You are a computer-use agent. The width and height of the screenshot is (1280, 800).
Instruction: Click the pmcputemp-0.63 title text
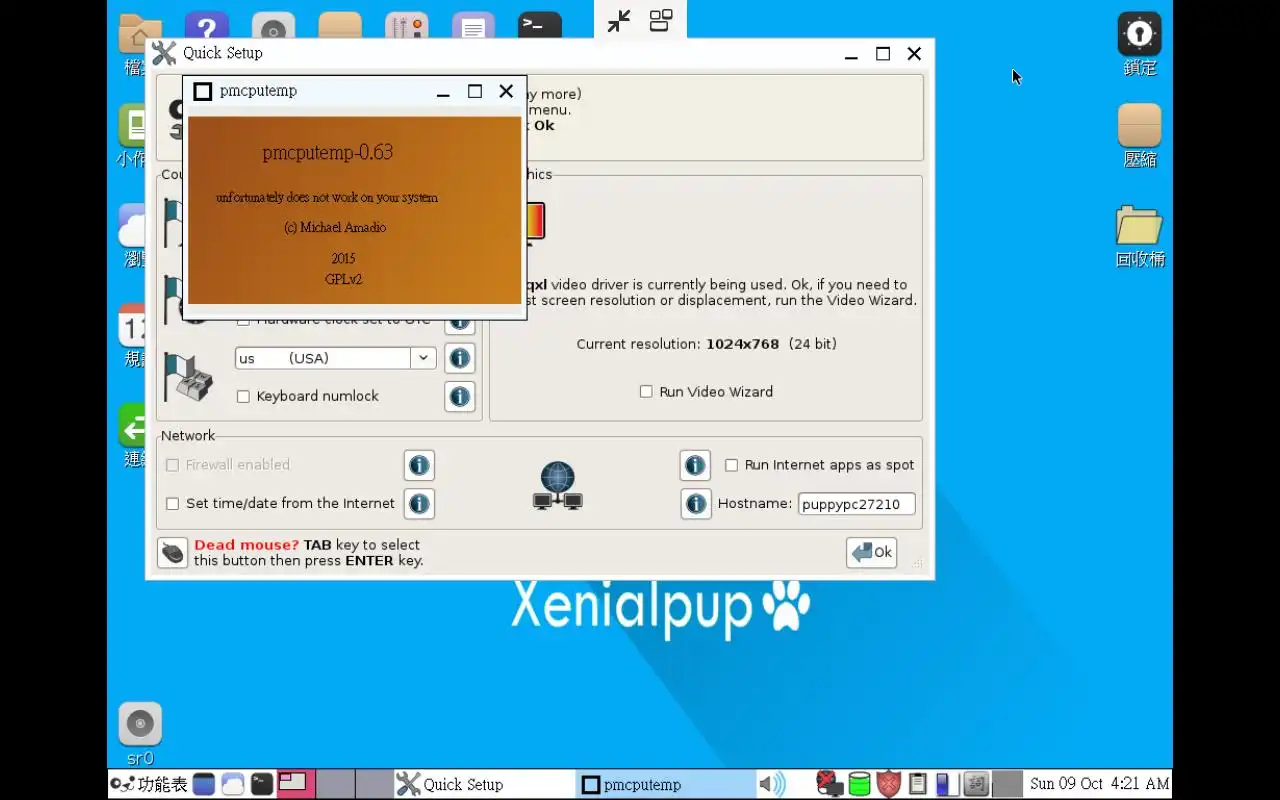click(x=327, y=152)
